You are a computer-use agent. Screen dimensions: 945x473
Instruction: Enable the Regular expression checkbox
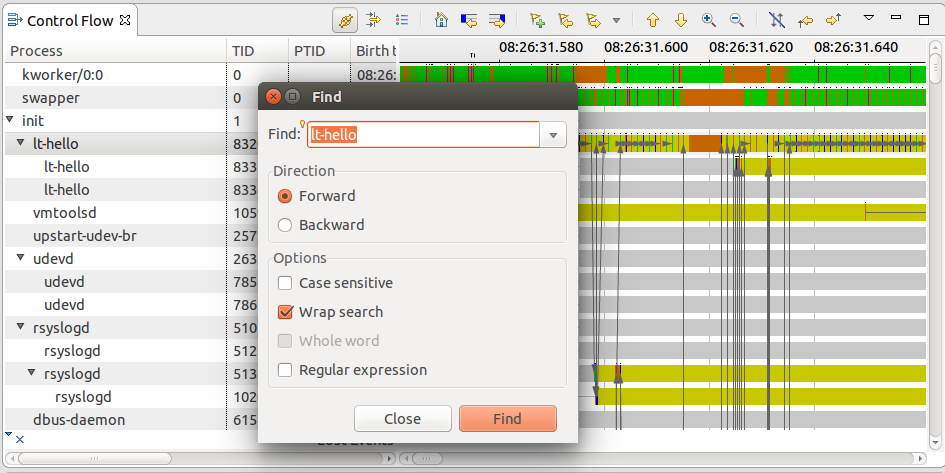(x=286, y=370)
